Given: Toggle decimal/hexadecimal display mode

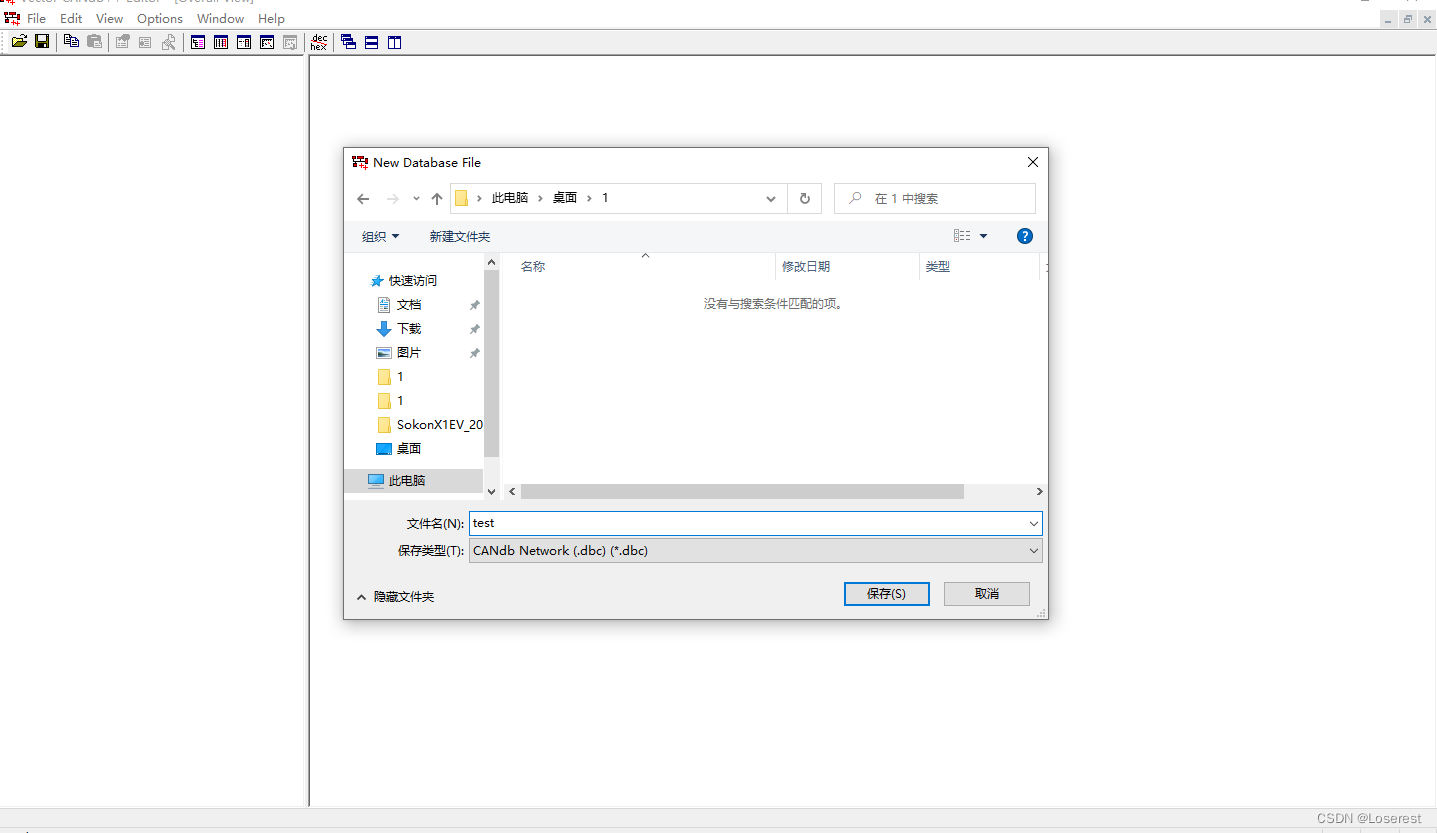Looking at the screenshot, I should (318, 41).
